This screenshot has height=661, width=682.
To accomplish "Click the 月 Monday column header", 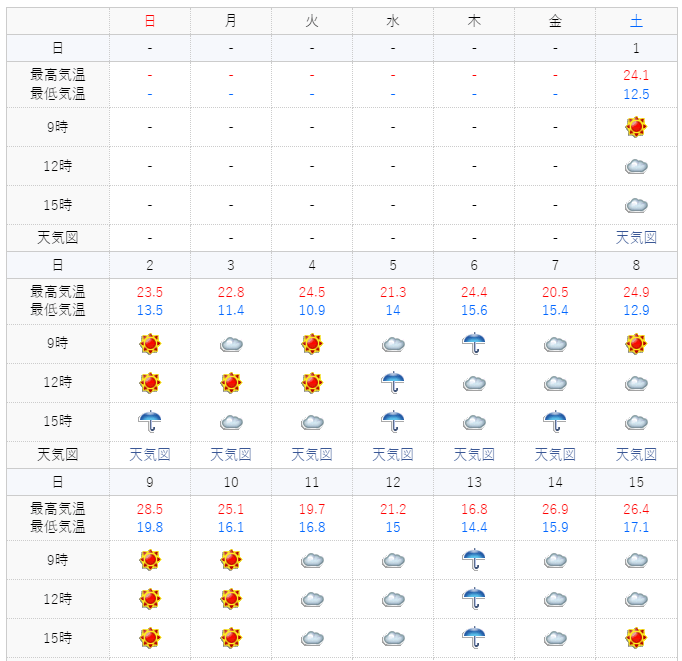I will (231, 21).
